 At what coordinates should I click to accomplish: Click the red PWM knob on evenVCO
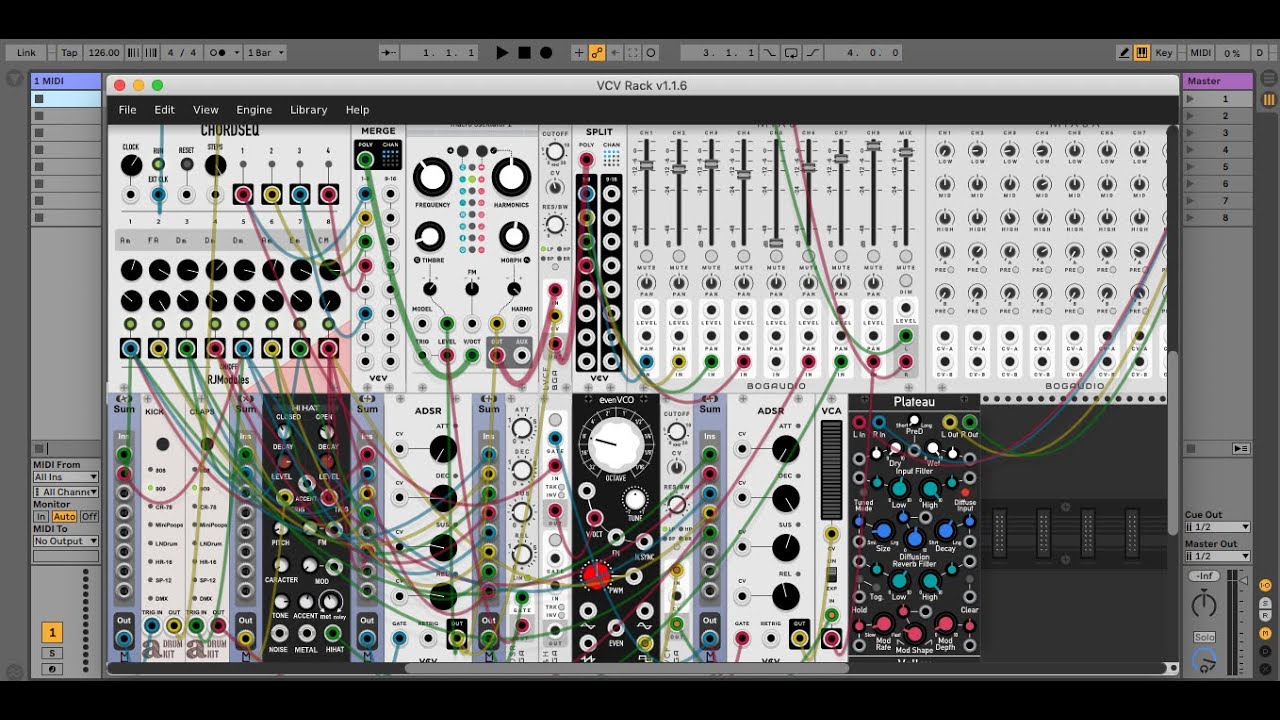tap(596, 575)
